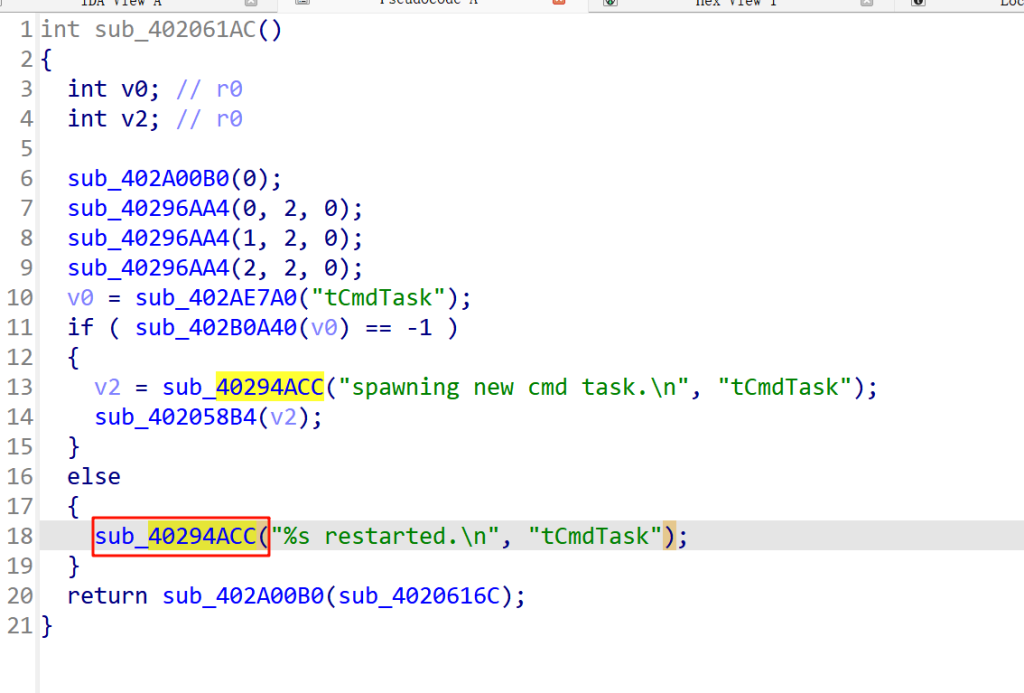Close the IDA View-A tab
This screenshot has width=1024, height=693.
click(x=251, y=3)
